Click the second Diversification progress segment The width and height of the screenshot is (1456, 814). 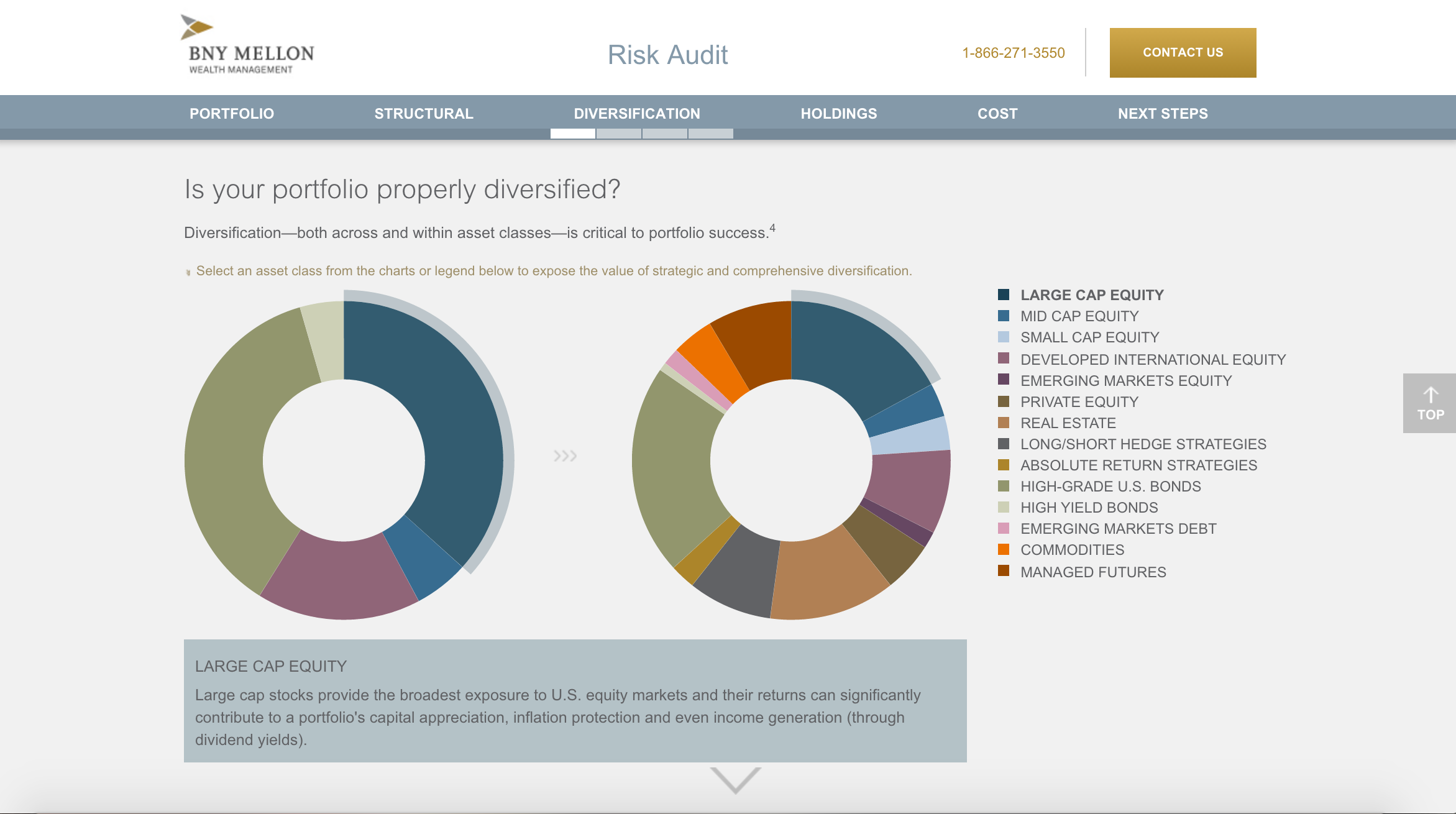pos(618,134)
